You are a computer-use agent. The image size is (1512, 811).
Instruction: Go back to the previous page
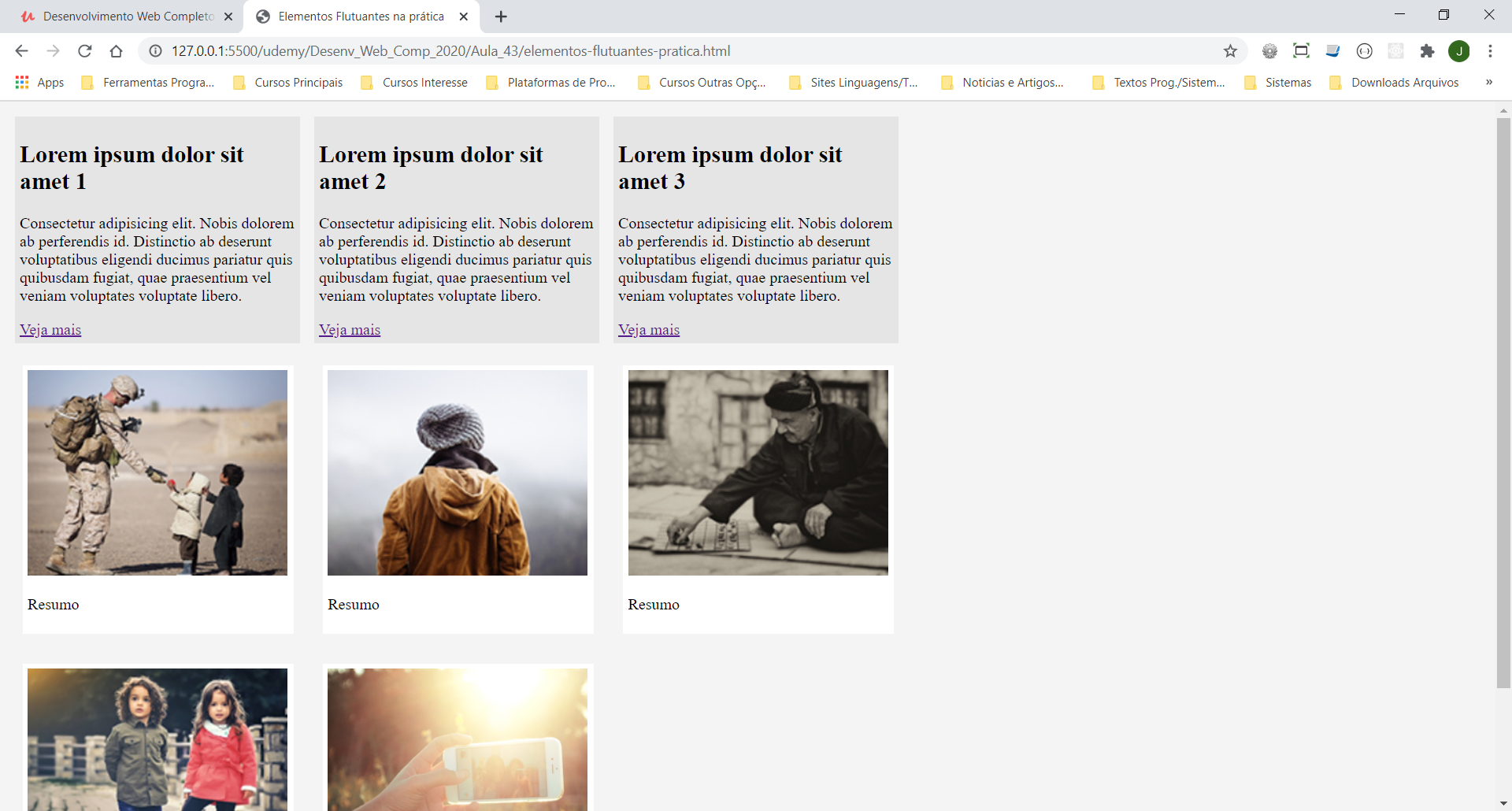(21, 51)
